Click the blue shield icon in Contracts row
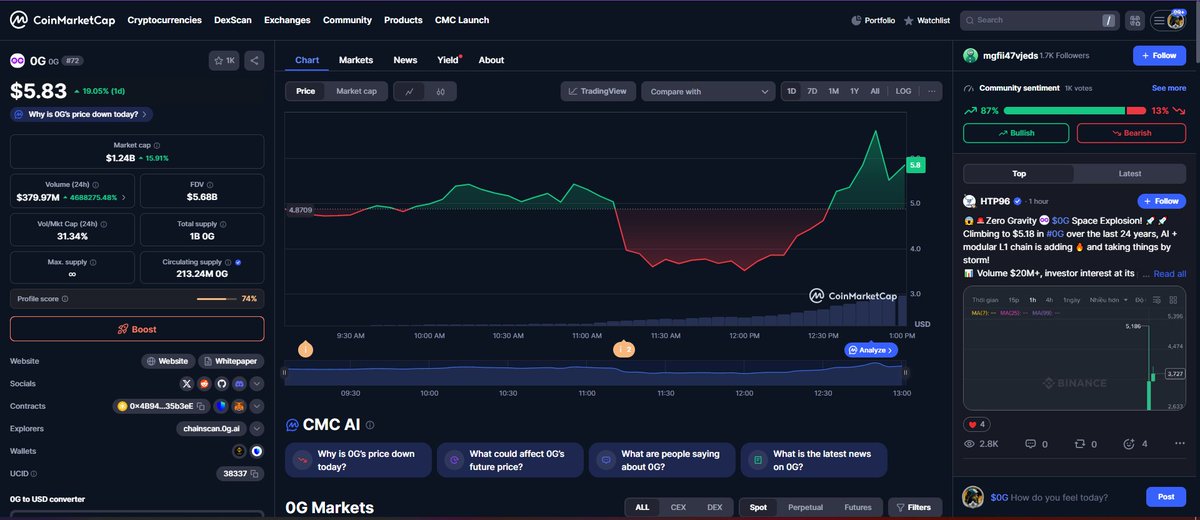 click(x=221, y=406)
